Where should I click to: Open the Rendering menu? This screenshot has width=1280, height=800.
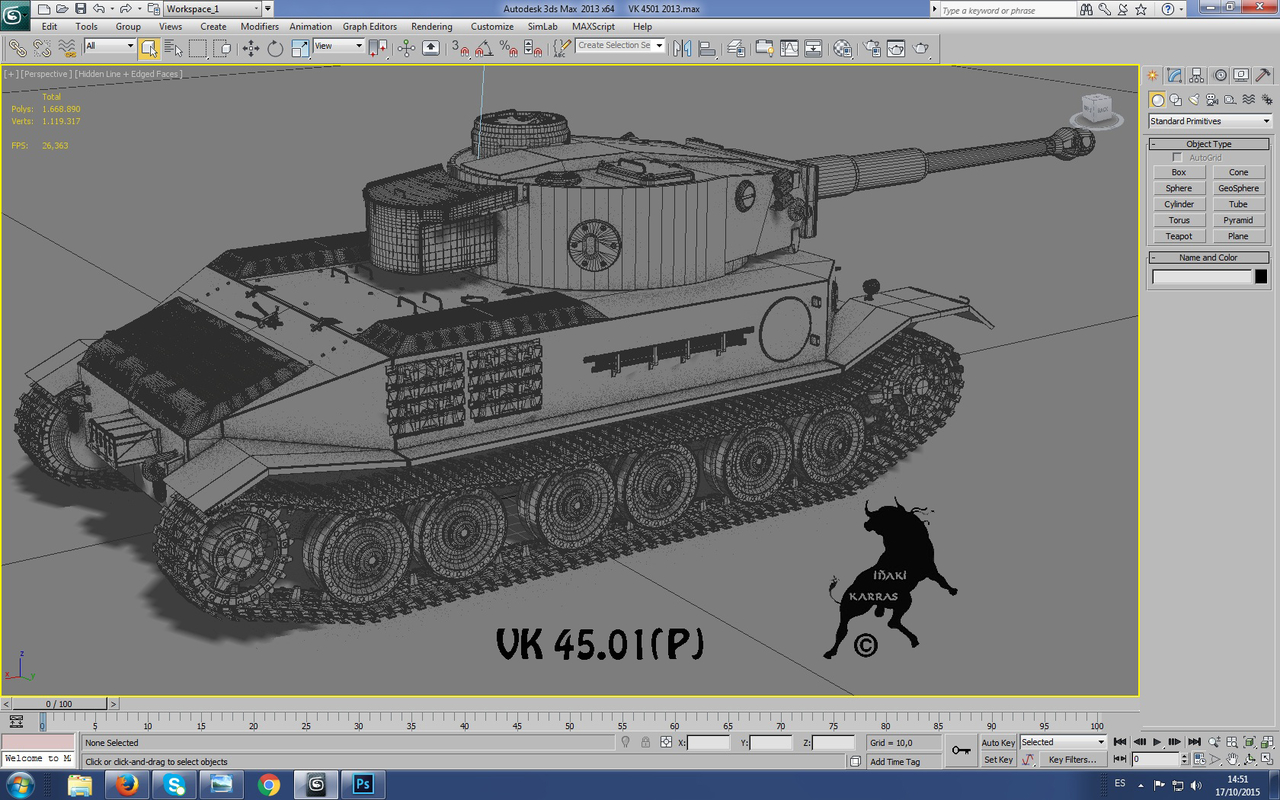[x=432, y=27]
